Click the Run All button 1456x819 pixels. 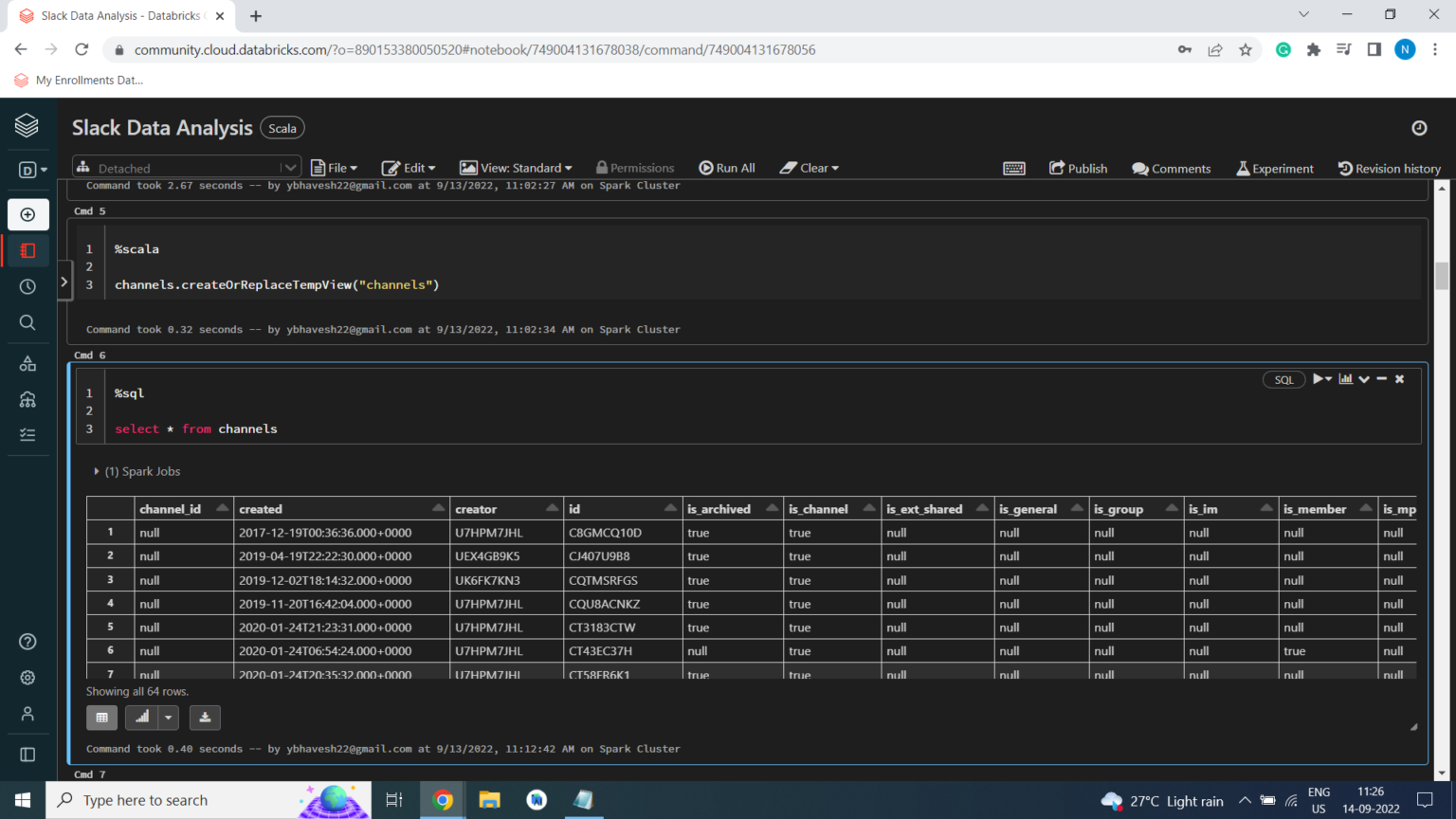[x=727, y=168]
